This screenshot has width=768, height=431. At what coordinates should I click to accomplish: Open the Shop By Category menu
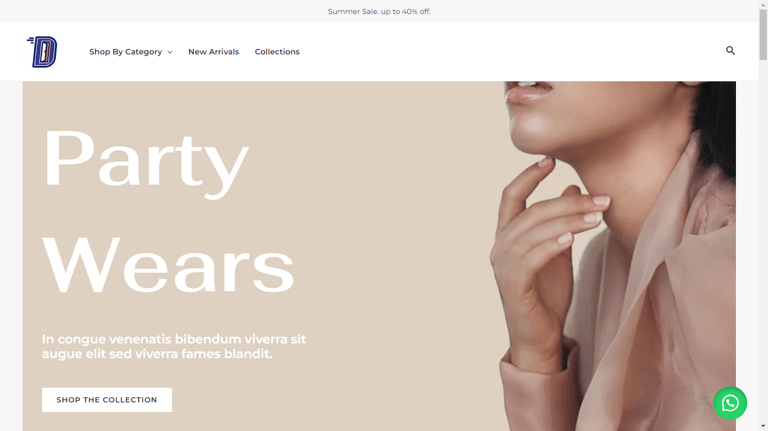tap(126, 51)
